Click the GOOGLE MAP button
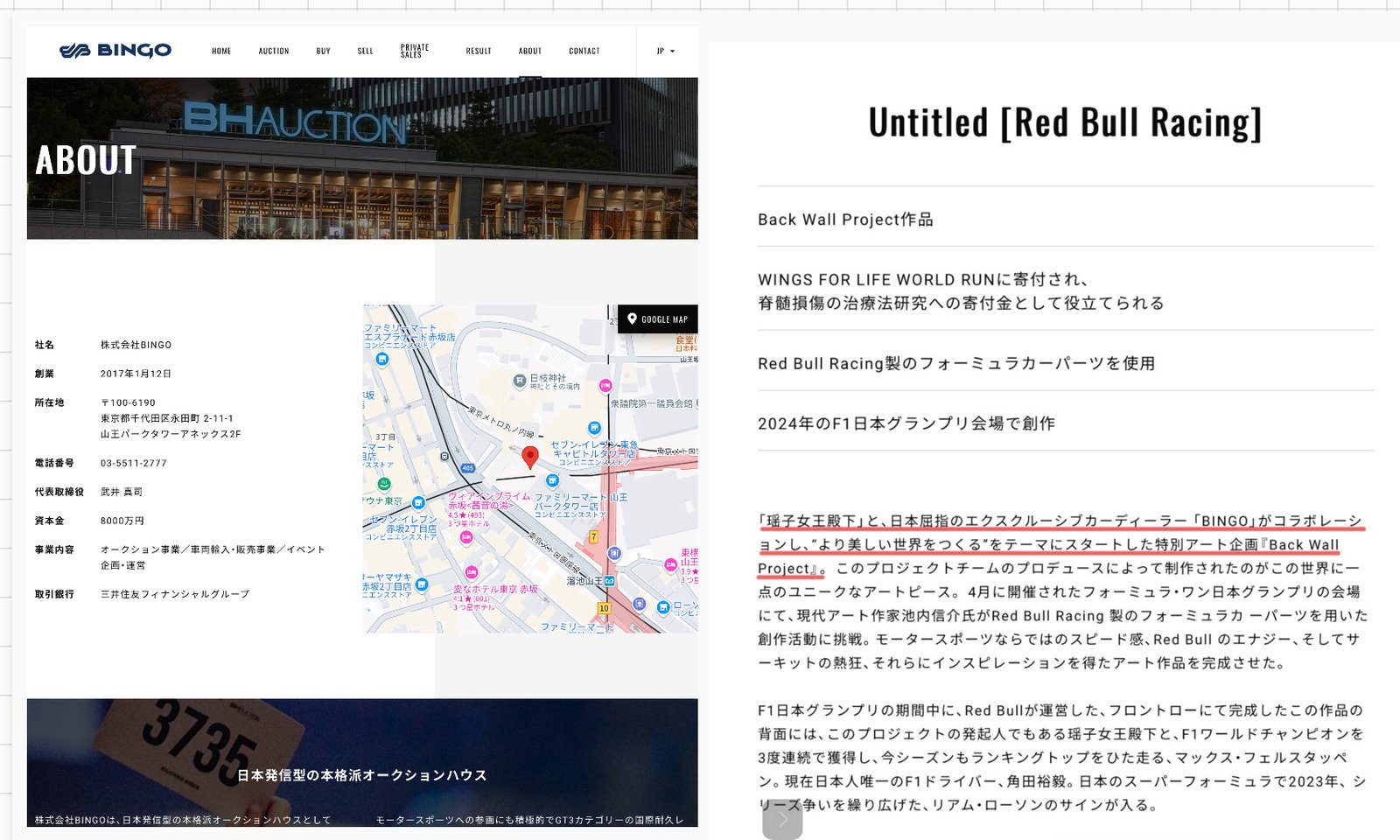This screenshot has width=1400, height=840. [657, 319]
